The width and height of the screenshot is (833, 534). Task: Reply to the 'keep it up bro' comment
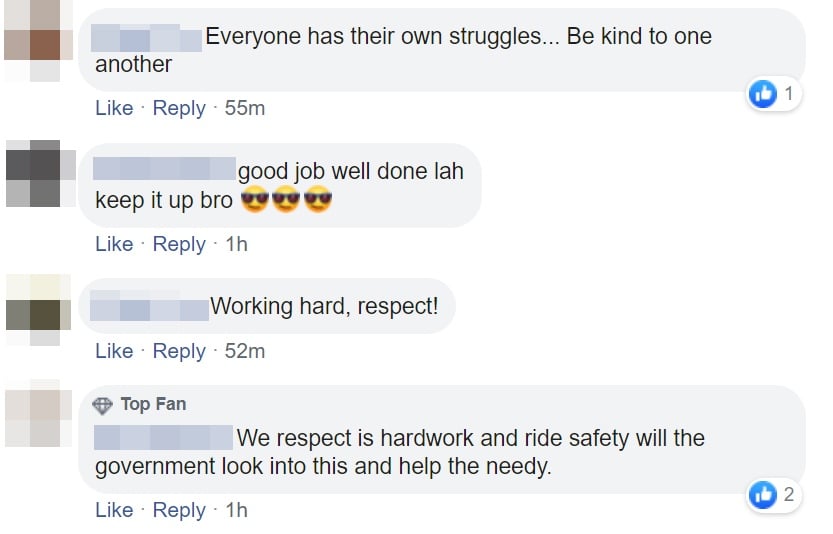(179, 244)
